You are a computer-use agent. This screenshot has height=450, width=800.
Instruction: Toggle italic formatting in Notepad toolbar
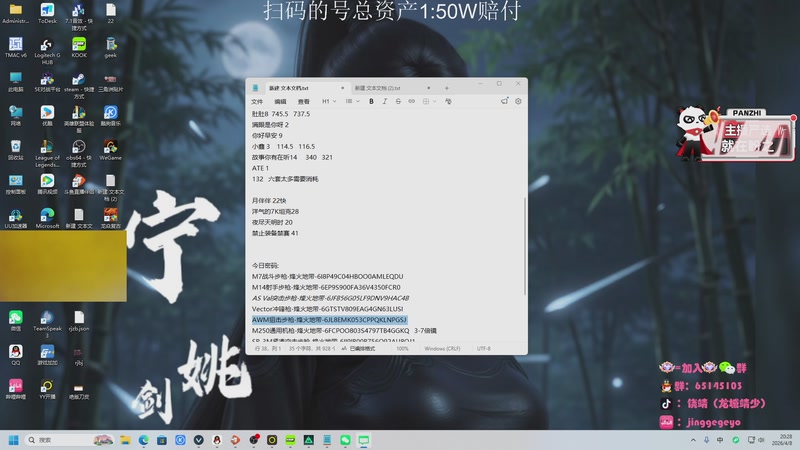(x=385, y=102)
